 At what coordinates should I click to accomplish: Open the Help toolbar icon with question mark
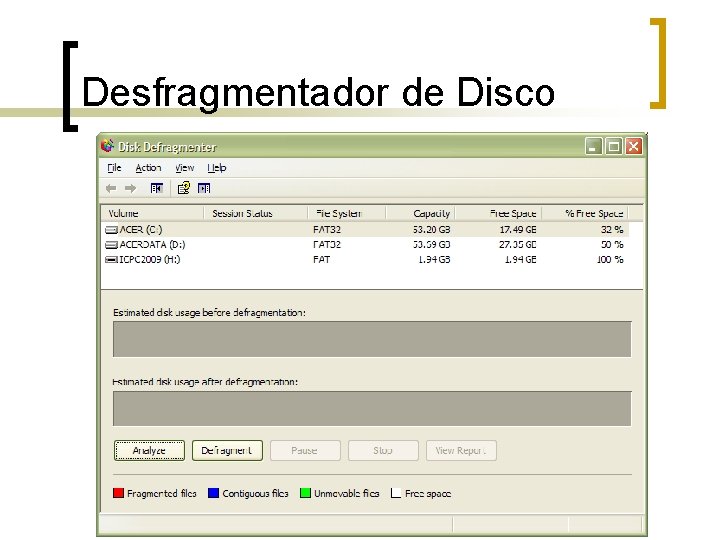tap(184, 188)
